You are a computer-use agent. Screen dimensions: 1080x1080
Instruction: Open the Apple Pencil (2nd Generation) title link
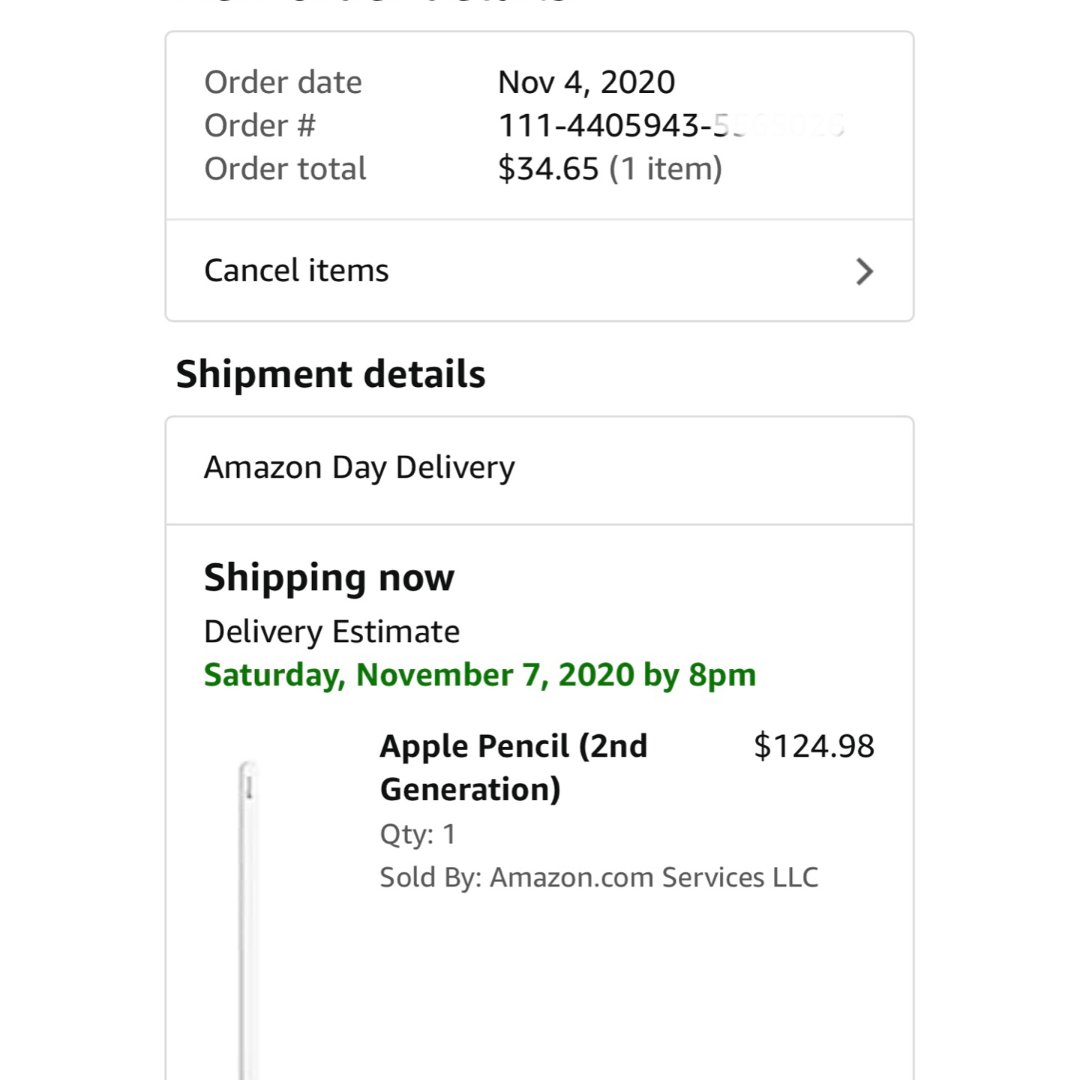[514, 767]
